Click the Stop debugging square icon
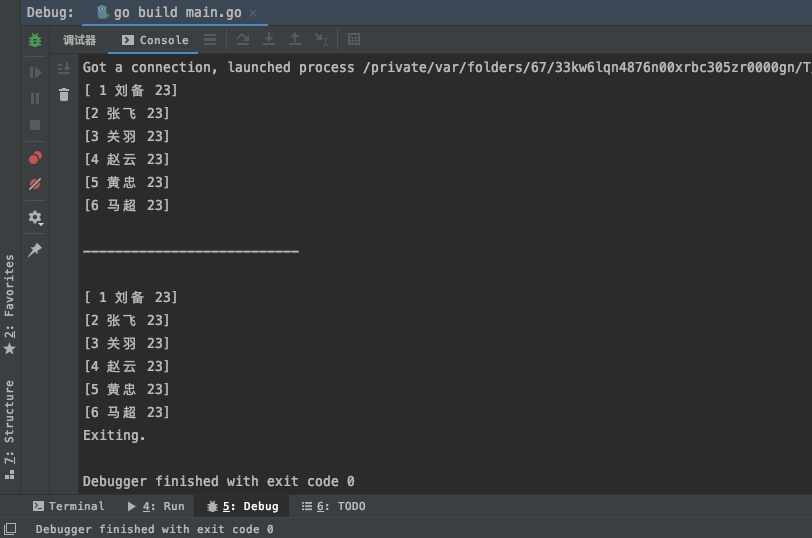 pos(35,125)
